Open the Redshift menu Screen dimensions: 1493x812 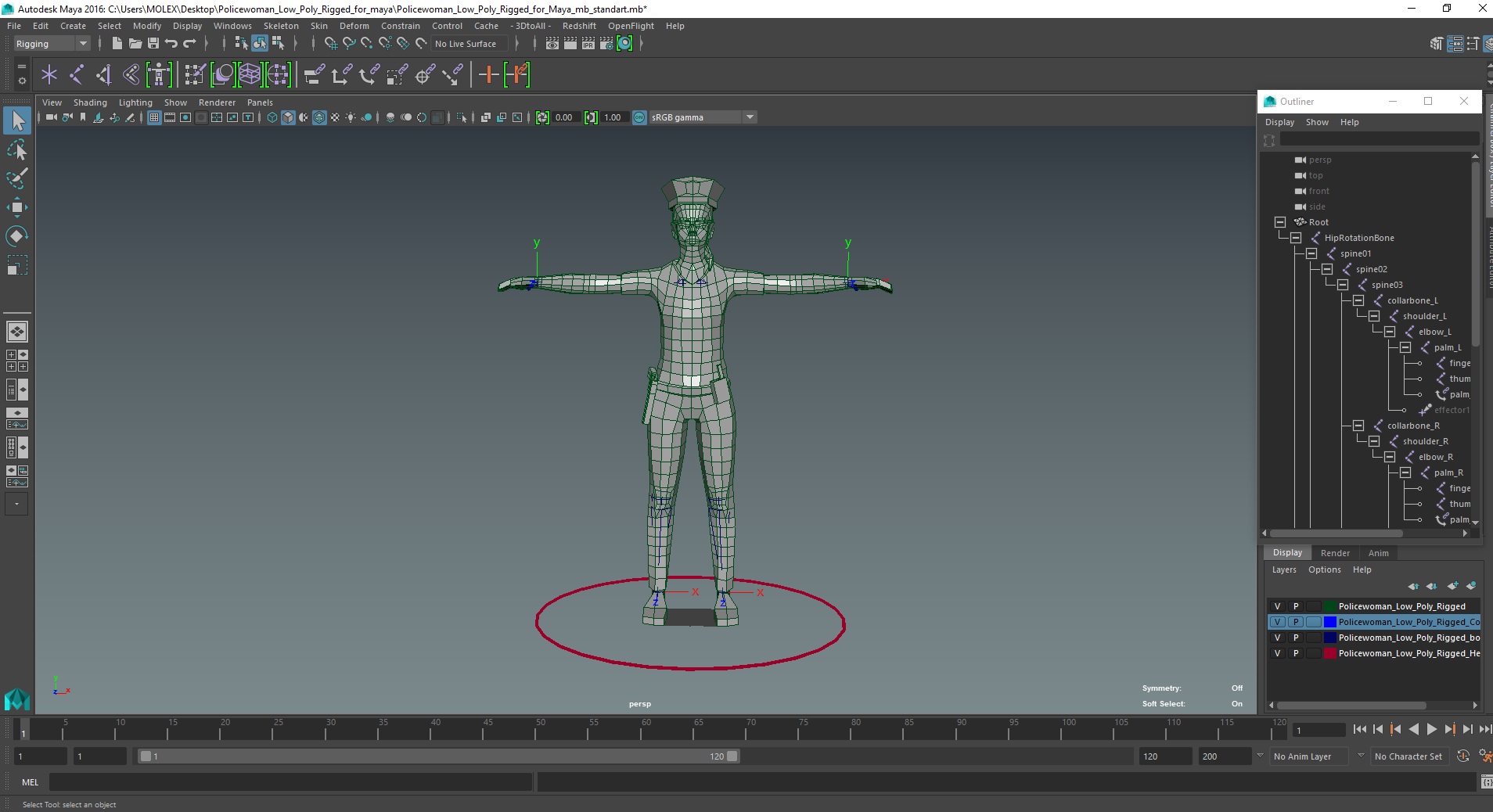(x=579, y=26)
